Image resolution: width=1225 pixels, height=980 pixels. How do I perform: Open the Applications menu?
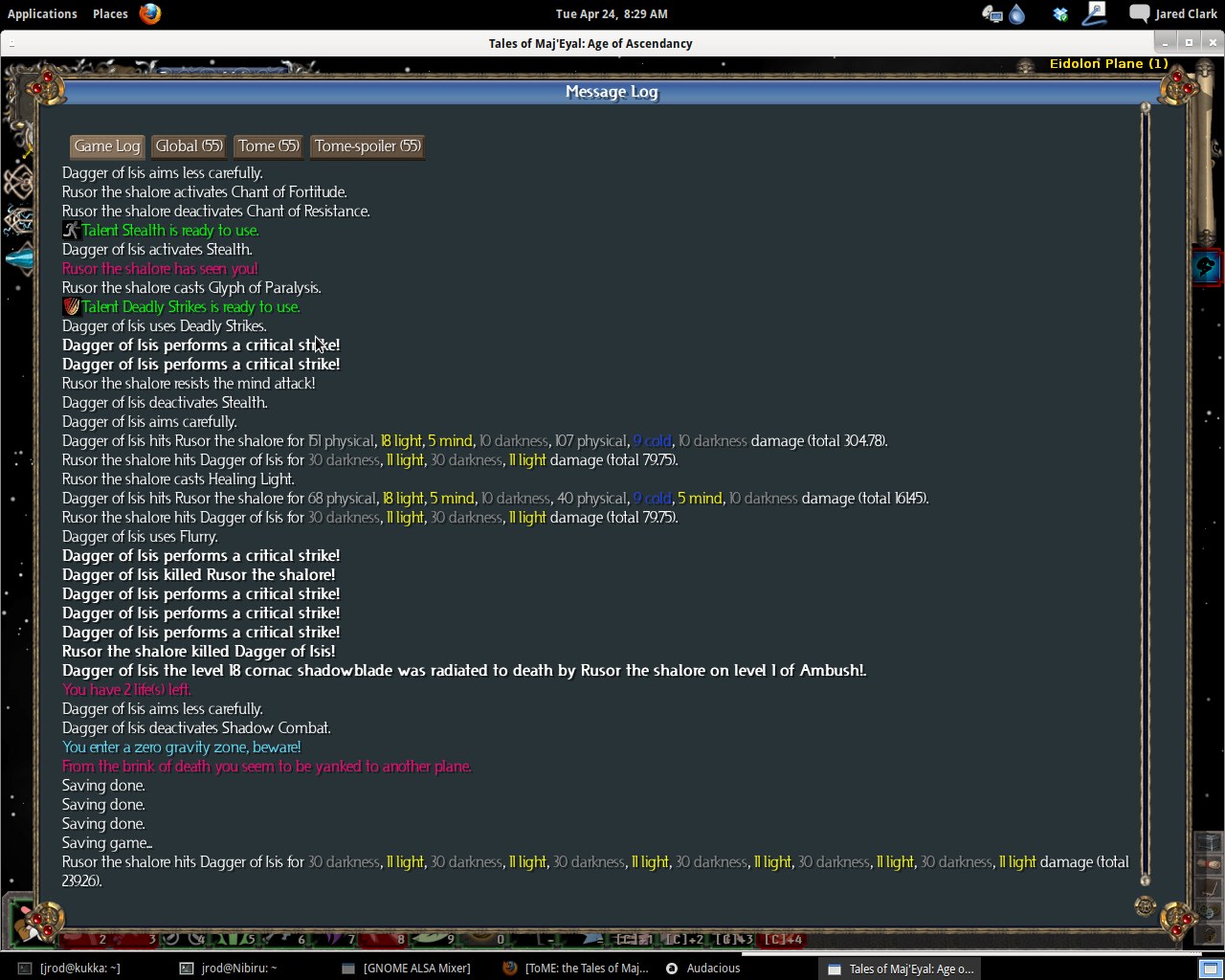pos(42,13)
